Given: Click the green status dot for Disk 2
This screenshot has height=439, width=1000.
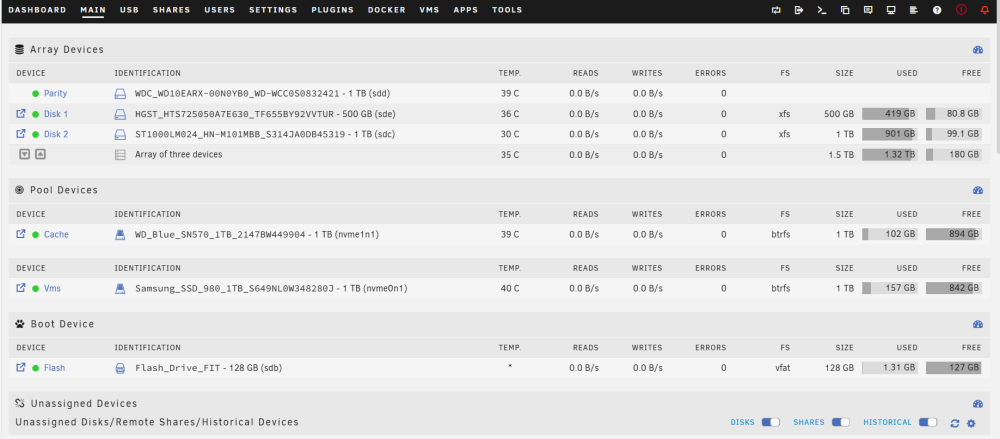Looking at the screenshot, I should [36, 134].
